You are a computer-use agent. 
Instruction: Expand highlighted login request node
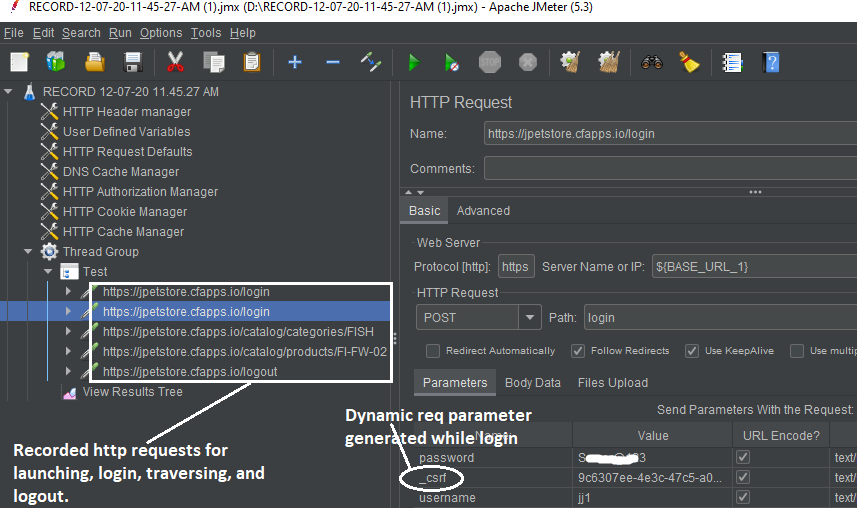coord(68,311)
